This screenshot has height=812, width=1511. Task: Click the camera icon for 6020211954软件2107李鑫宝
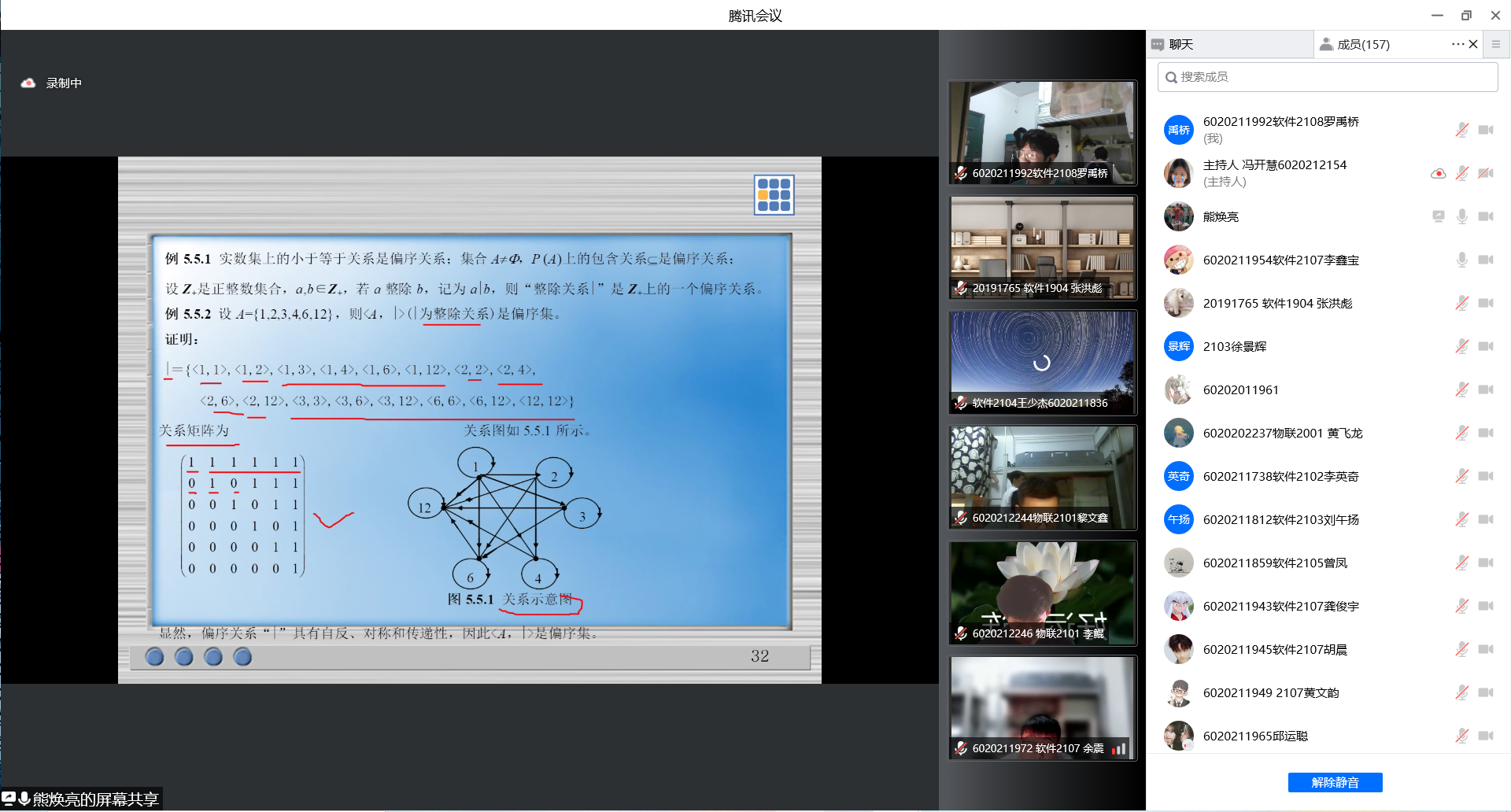(x=1485, y=260)
